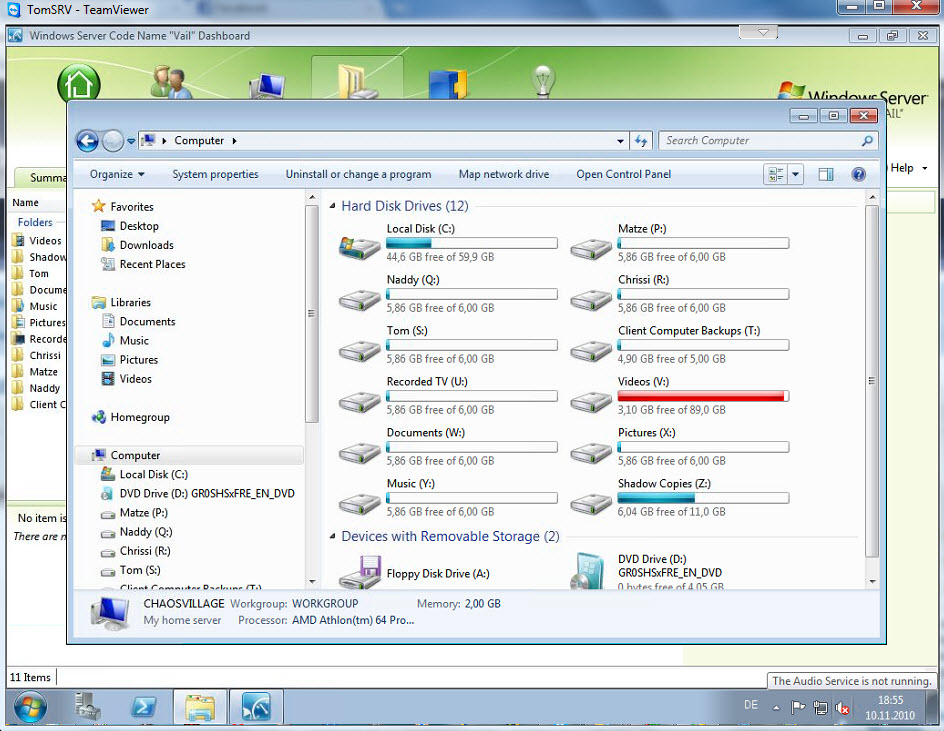This screenshot has height=731, width=944.
Task: Click Map network drive
Action: [x=504, y=174]
